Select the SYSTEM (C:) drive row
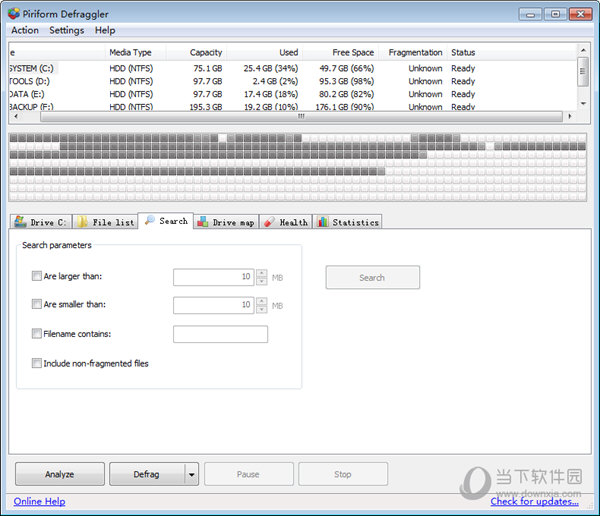The width and height of the screenshot is (600, 516). (293, 69)
